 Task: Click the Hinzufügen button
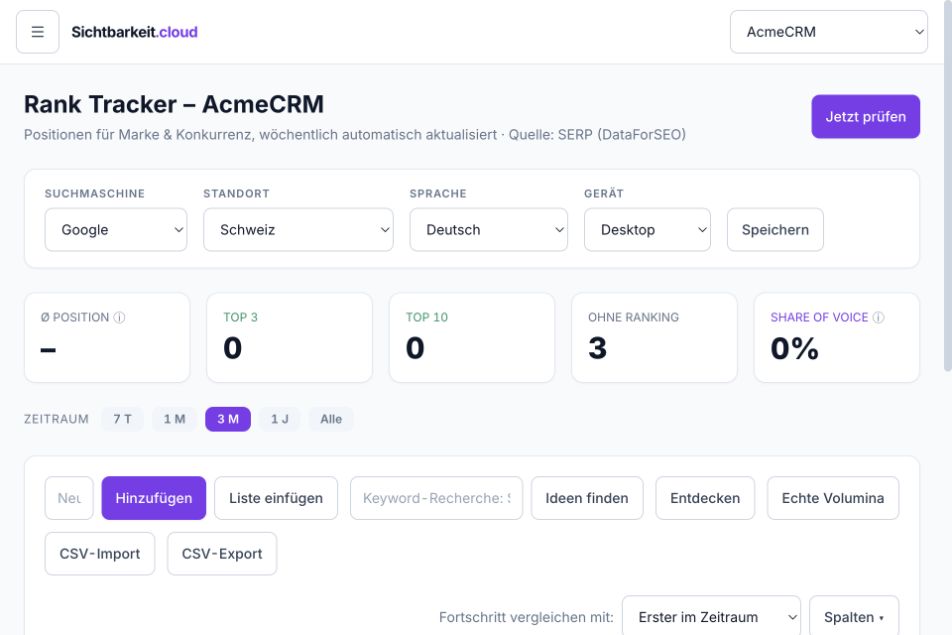(x=154, y=498)
